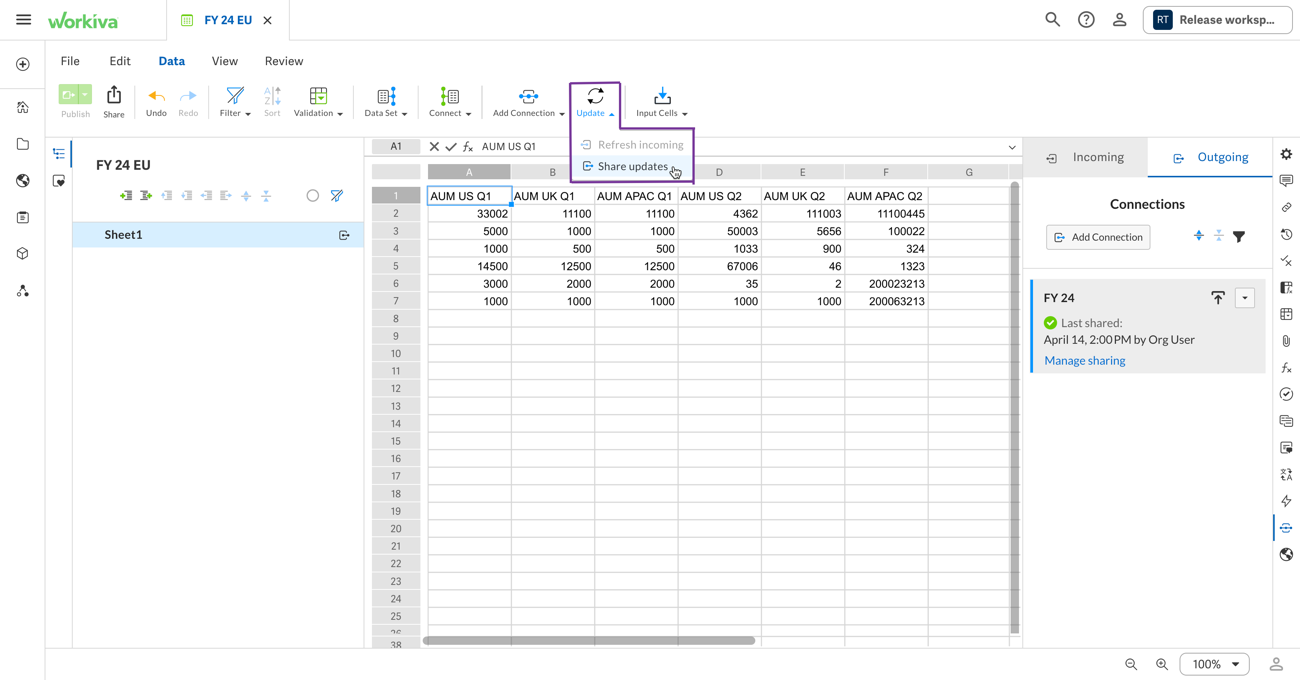This screenshot has height=680, width=1300.
Task: Expand the formula bar chevron
Action: 1012,147
